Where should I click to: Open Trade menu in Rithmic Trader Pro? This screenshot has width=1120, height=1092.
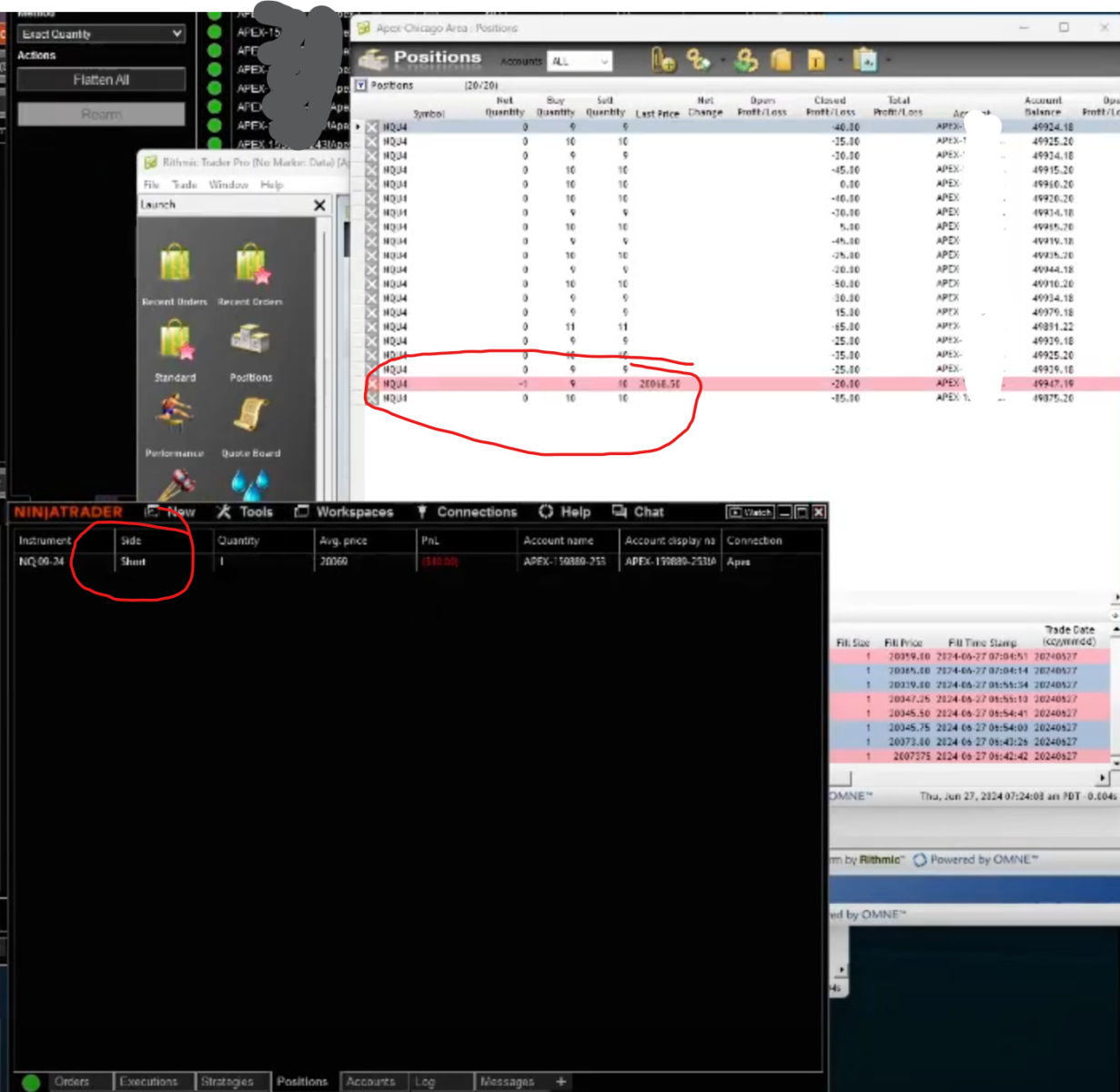click(x=185, y=185)
